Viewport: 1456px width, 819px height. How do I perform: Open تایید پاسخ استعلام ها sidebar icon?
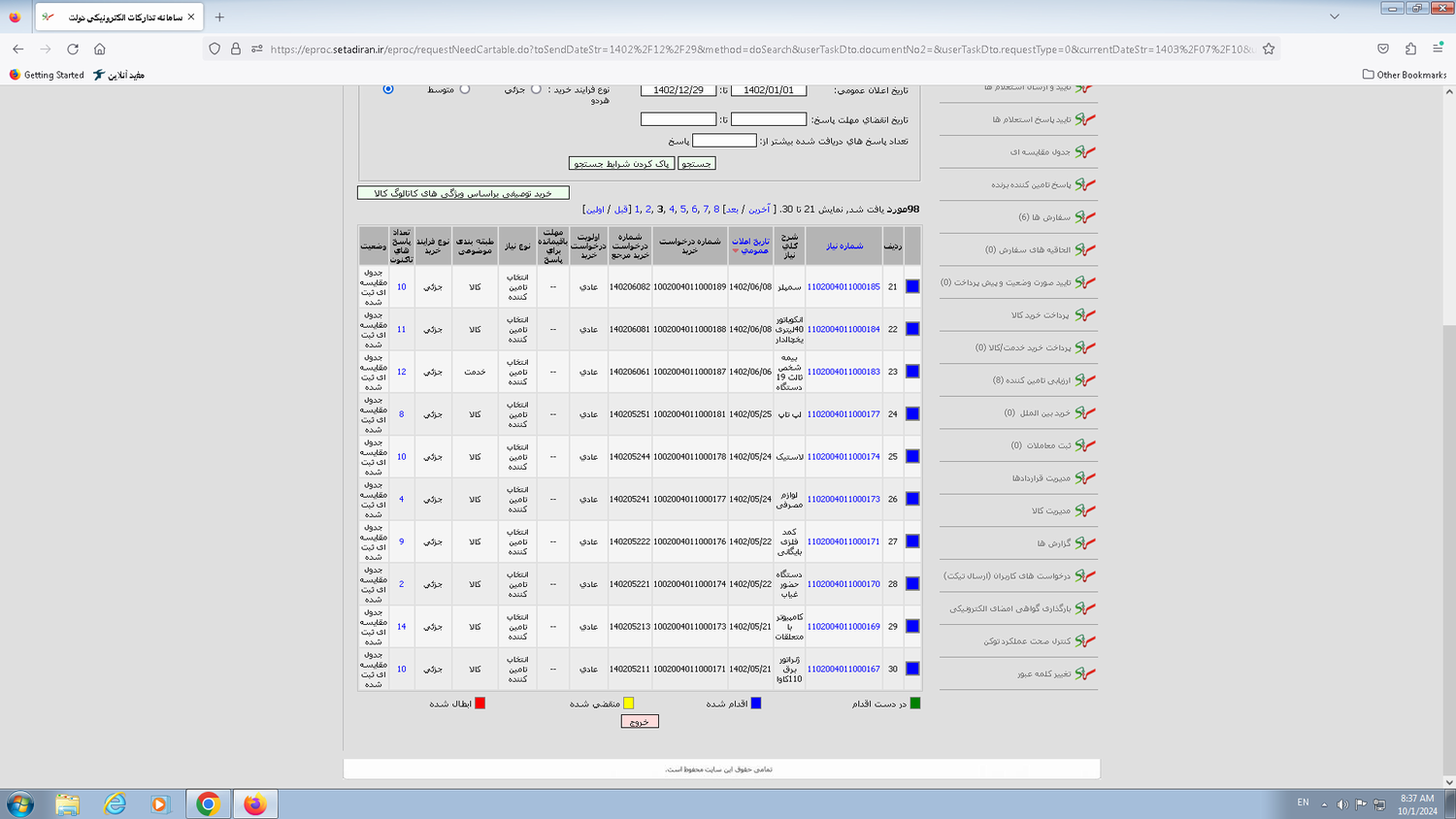point(1085,119)
